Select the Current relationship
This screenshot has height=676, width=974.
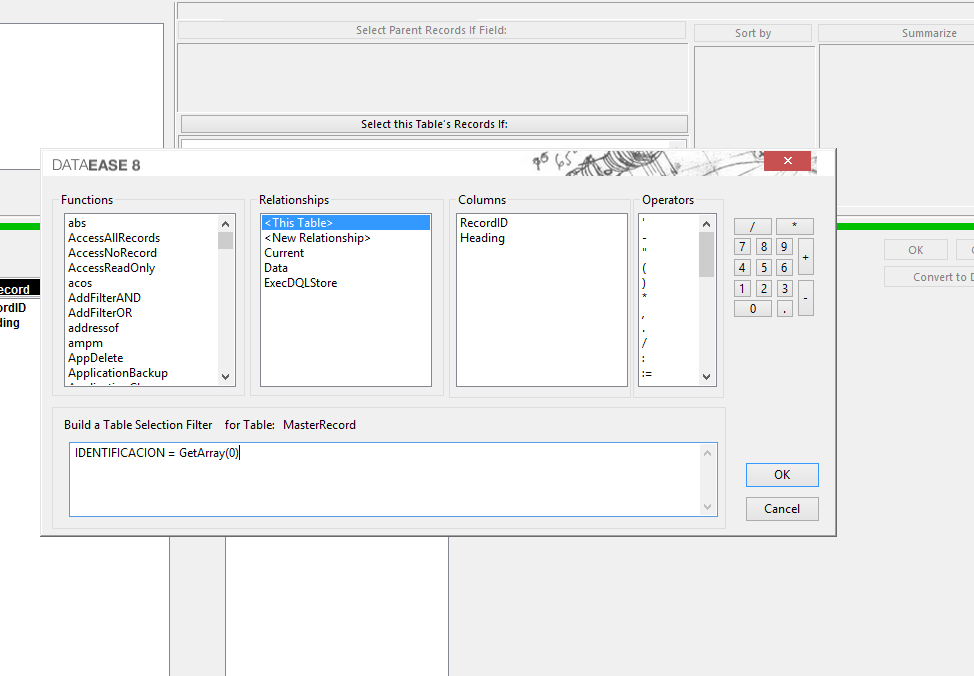coord(284,253)
